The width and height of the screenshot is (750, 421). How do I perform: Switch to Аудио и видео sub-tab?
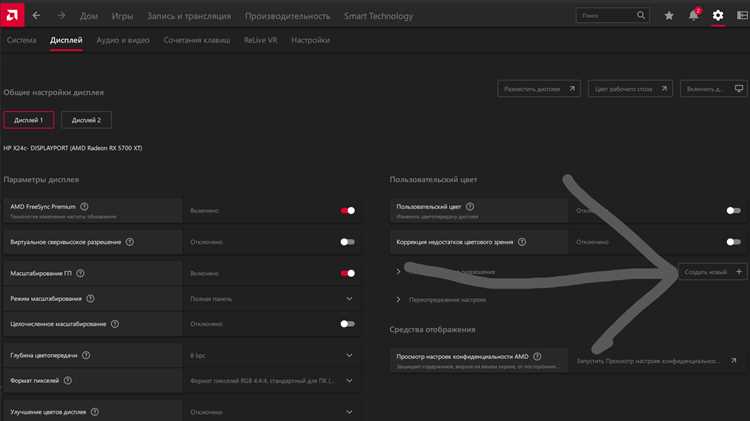point(123,41)
